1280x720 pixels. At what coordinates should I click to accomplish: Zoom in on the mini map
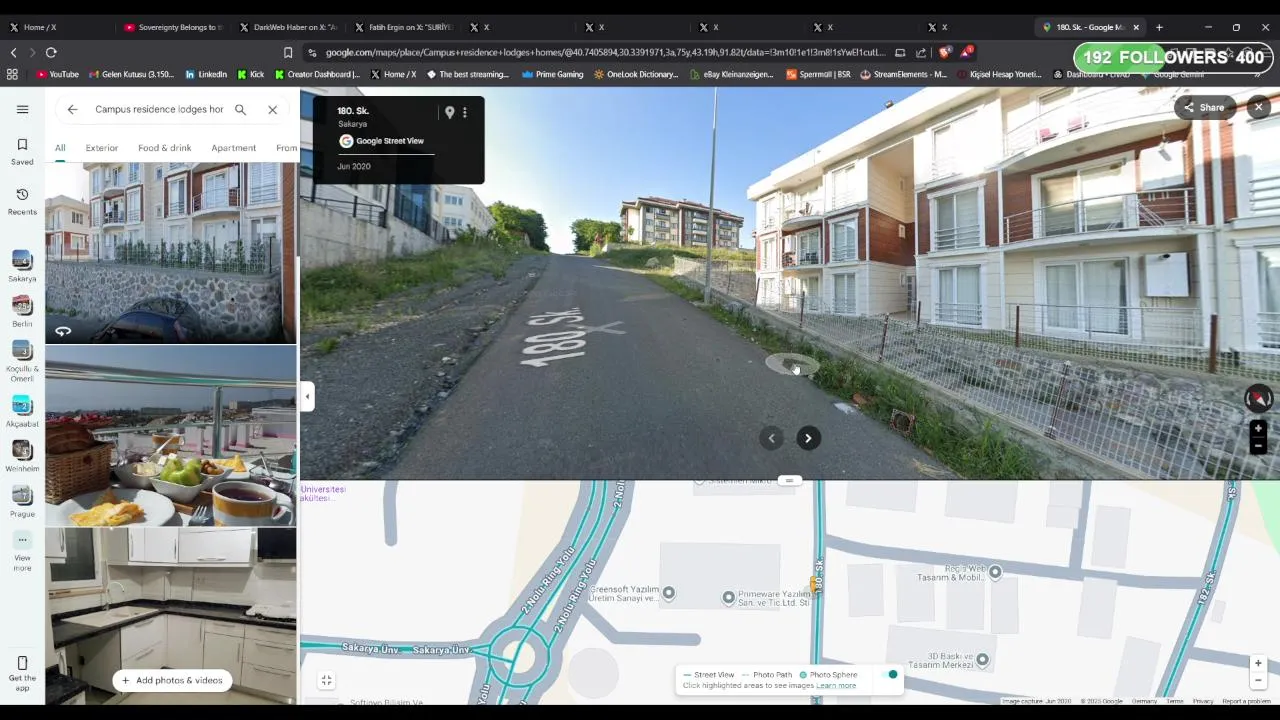click(x=1258, y=663)
